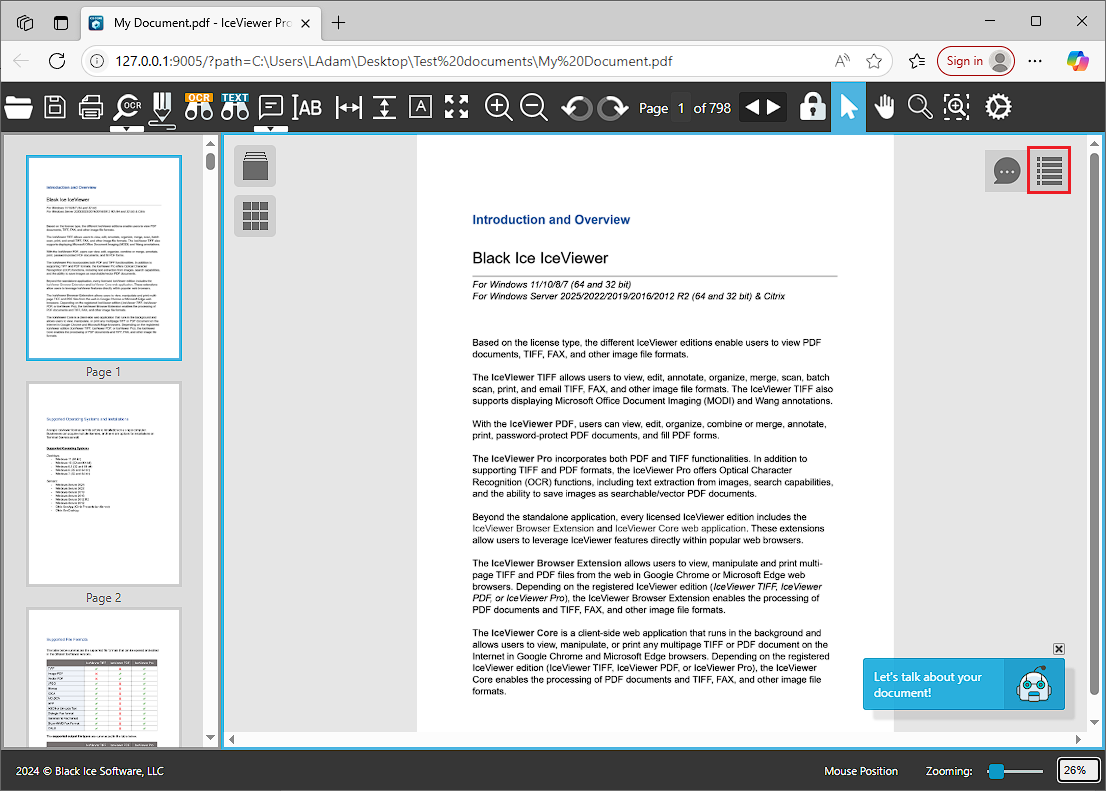1106x791 pixels.
Task: Open settings gear in viewer toolbar
Action: (998, 107)
